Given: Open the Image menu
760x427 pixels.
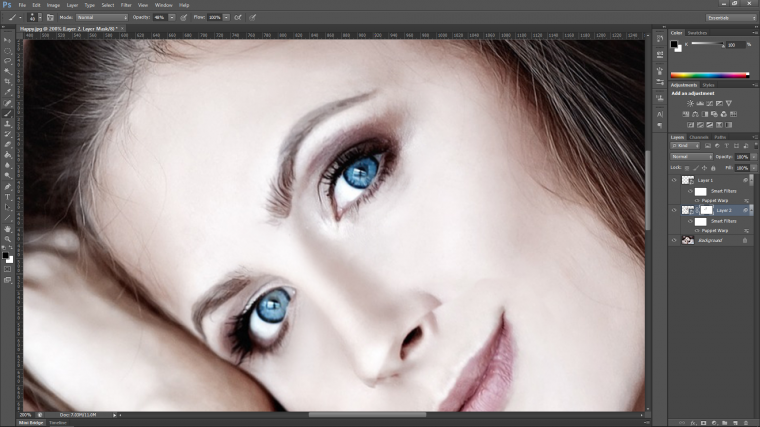Looking at the screenshot, I should pyautogui.click(x=53, y=5).
